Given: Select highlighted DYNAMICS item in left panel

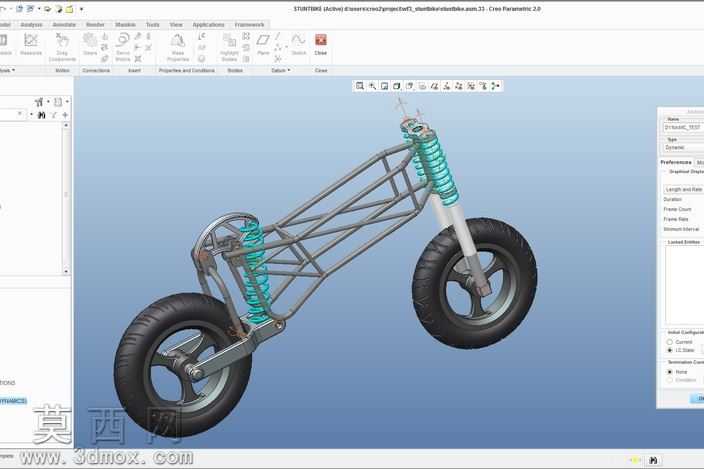Looking at the screenshot, I should [x=13, y=401].
